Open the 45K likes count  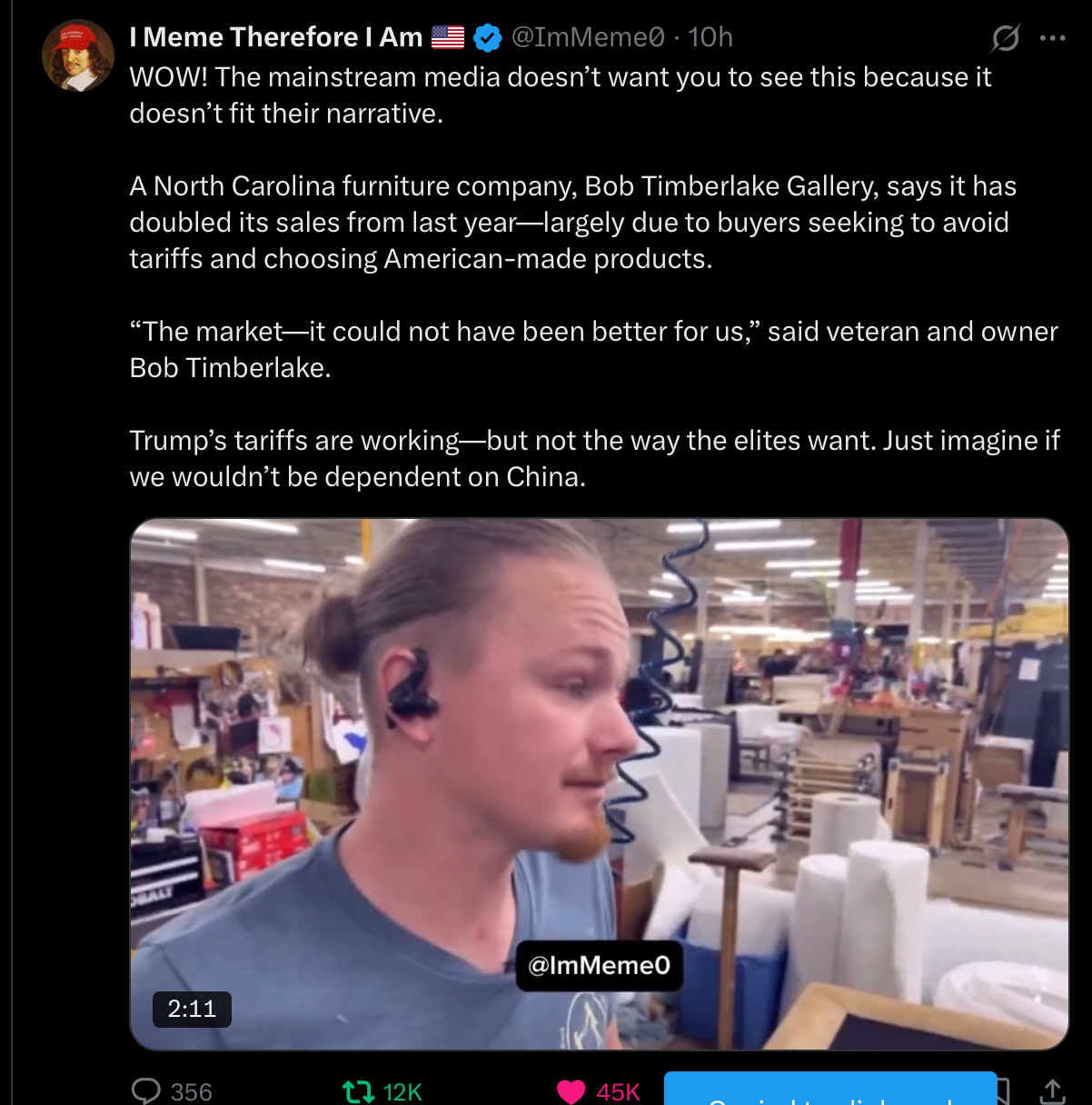pos(619,1091)
